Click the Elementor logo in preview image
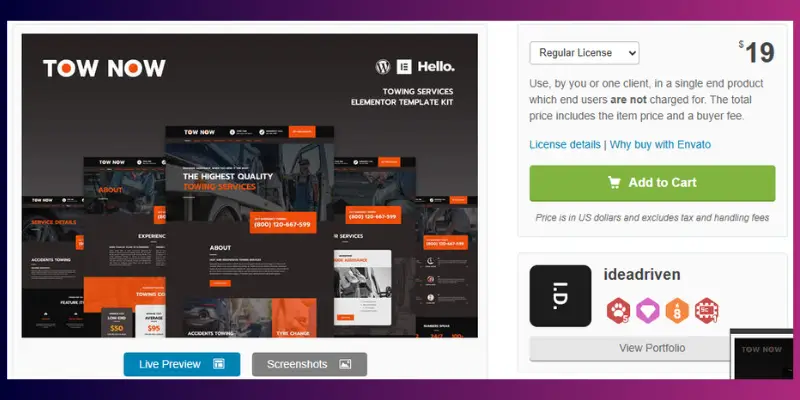Viewport: 800px width, 400px height. click(x=405, y=67)
